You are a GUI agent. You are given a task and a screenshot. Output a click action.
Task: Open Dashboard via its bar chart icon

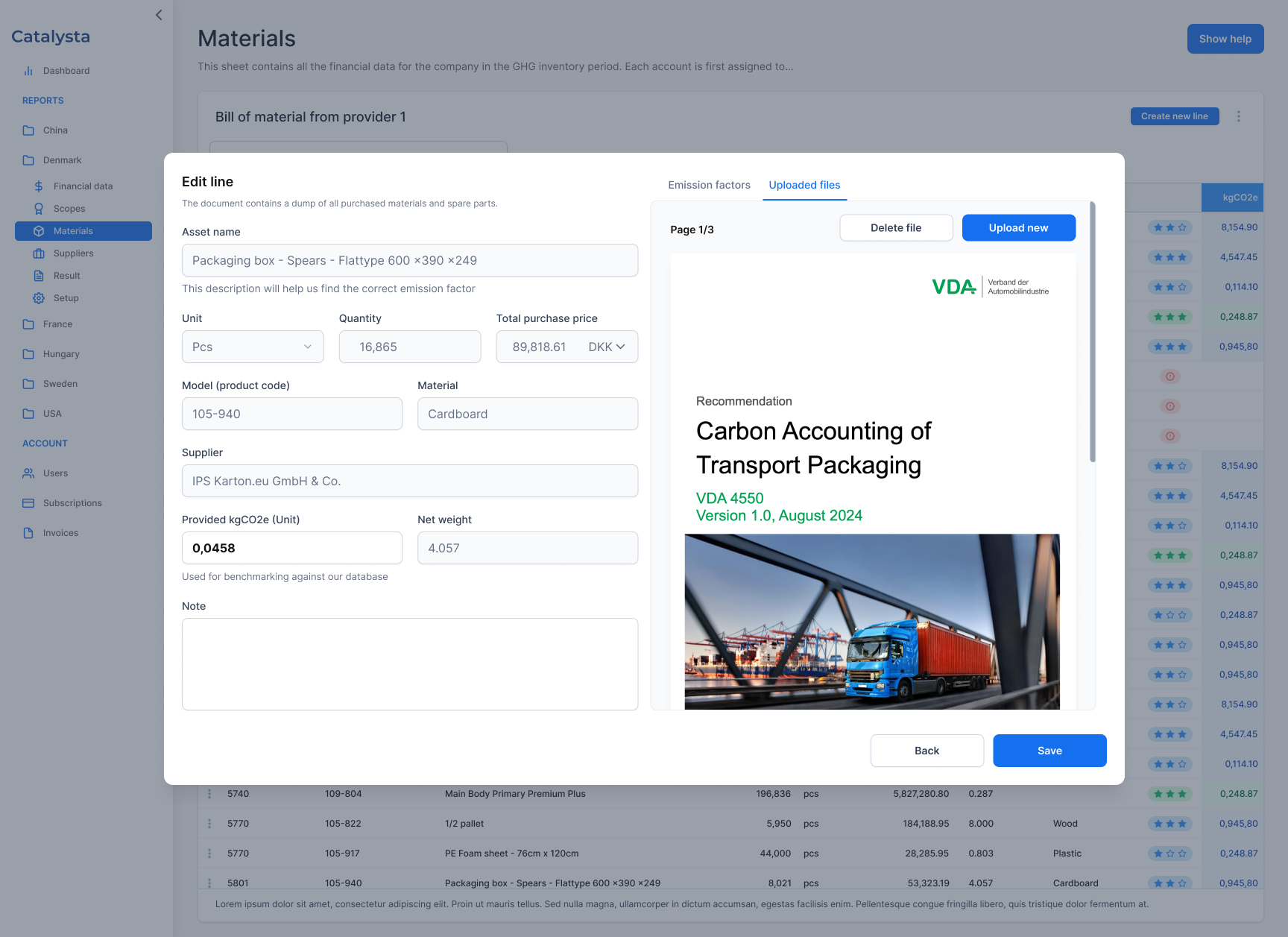[28, 71]
